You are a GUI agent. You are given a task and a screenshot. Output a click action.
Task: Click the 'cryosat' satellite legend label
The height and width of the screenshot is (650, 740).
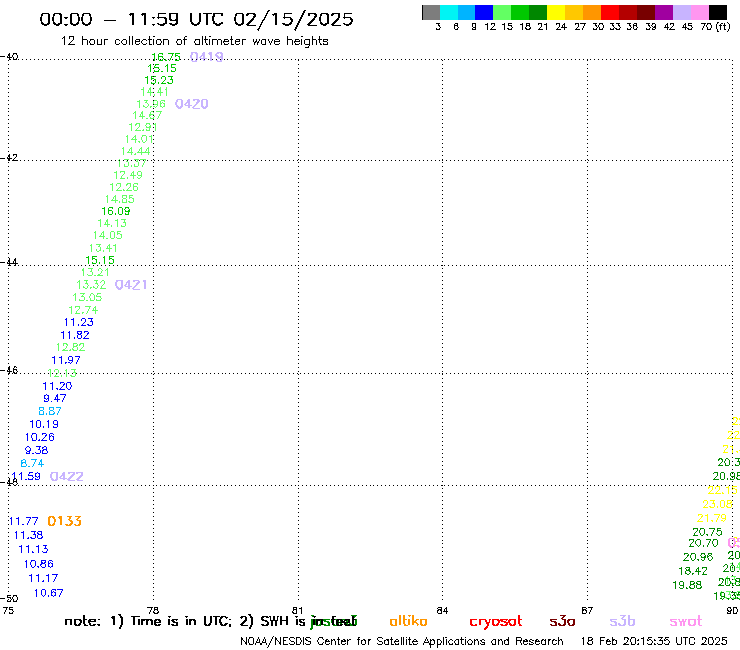click(x=496, y=622)
